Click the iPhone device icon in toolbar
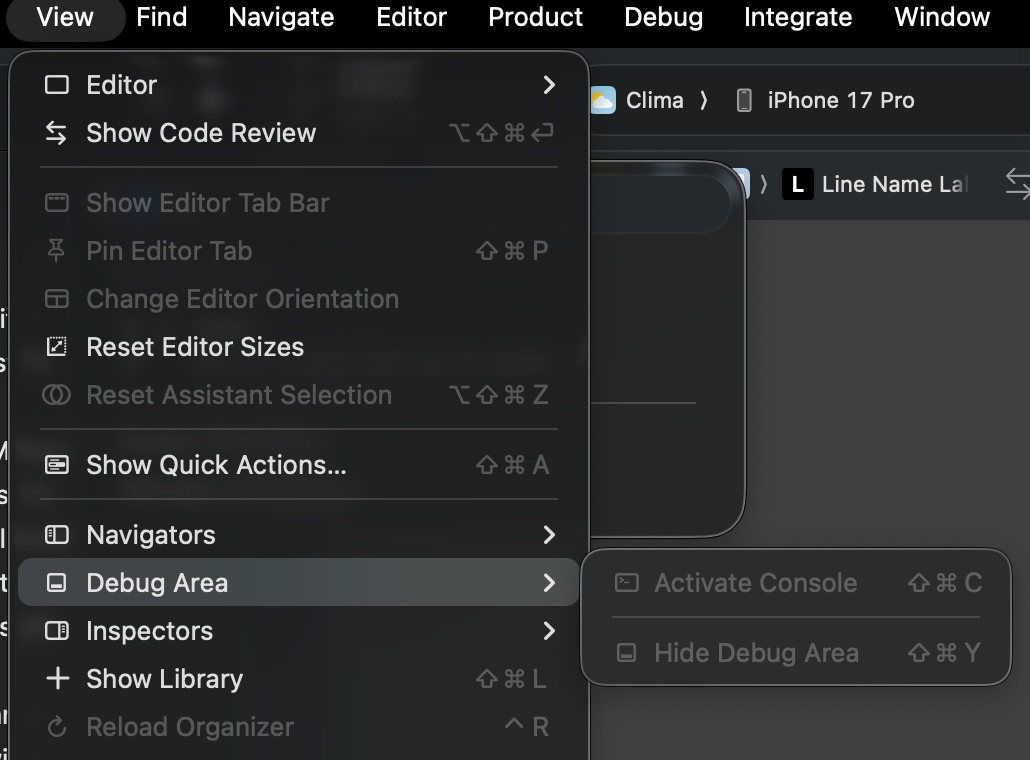The height and width of the screenshot is (760, 1030). coord(744,100)
